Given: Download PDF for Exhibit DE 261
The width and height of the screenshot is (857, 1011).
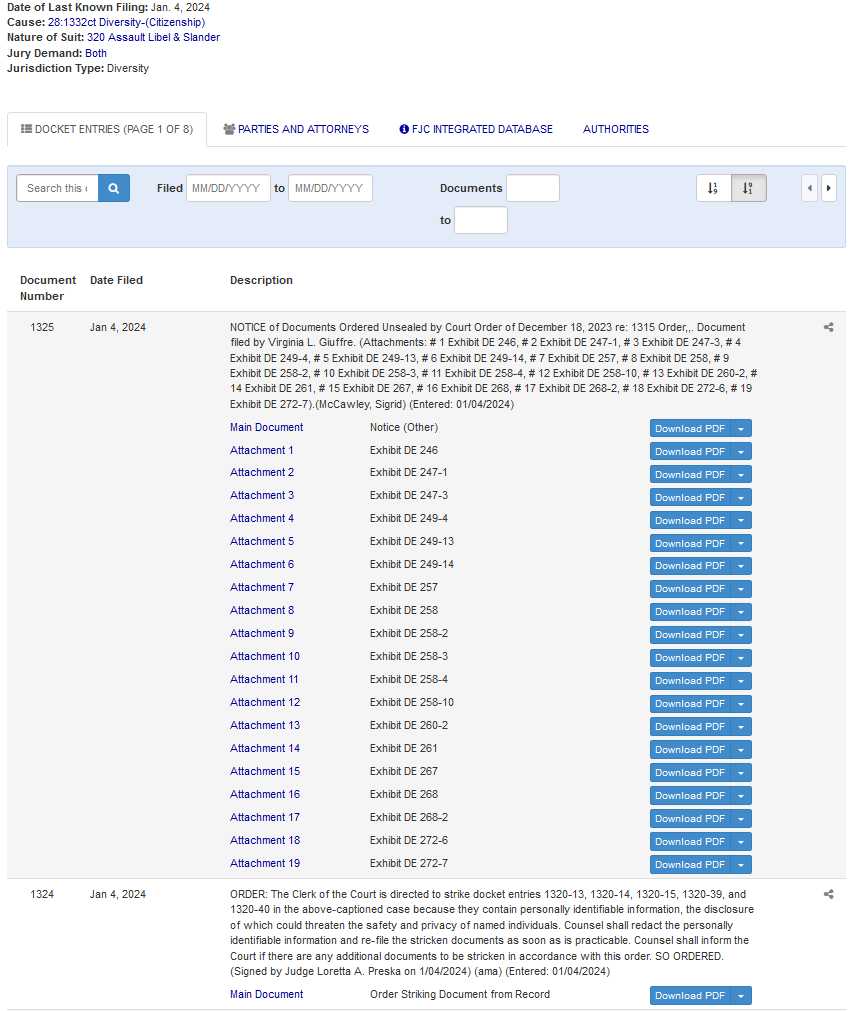Looking at the screenshot, I should pyautogui.click(x=690, y=750).
